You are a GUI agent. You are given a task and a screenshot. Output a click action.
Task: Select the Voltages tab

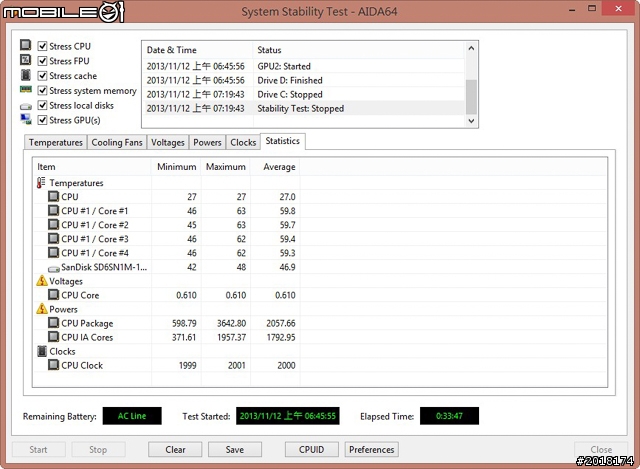tap(168, 142)
